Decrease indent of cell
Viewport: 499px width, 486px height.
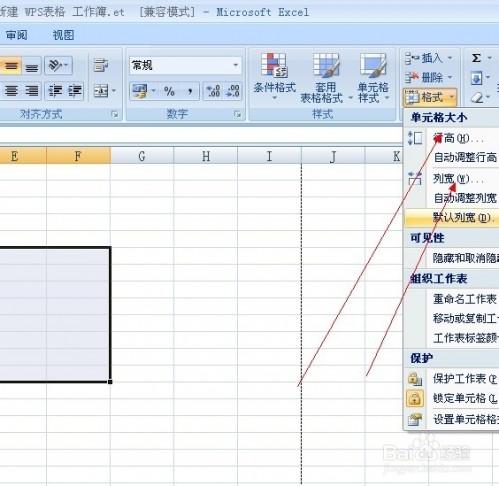point(55,91)
